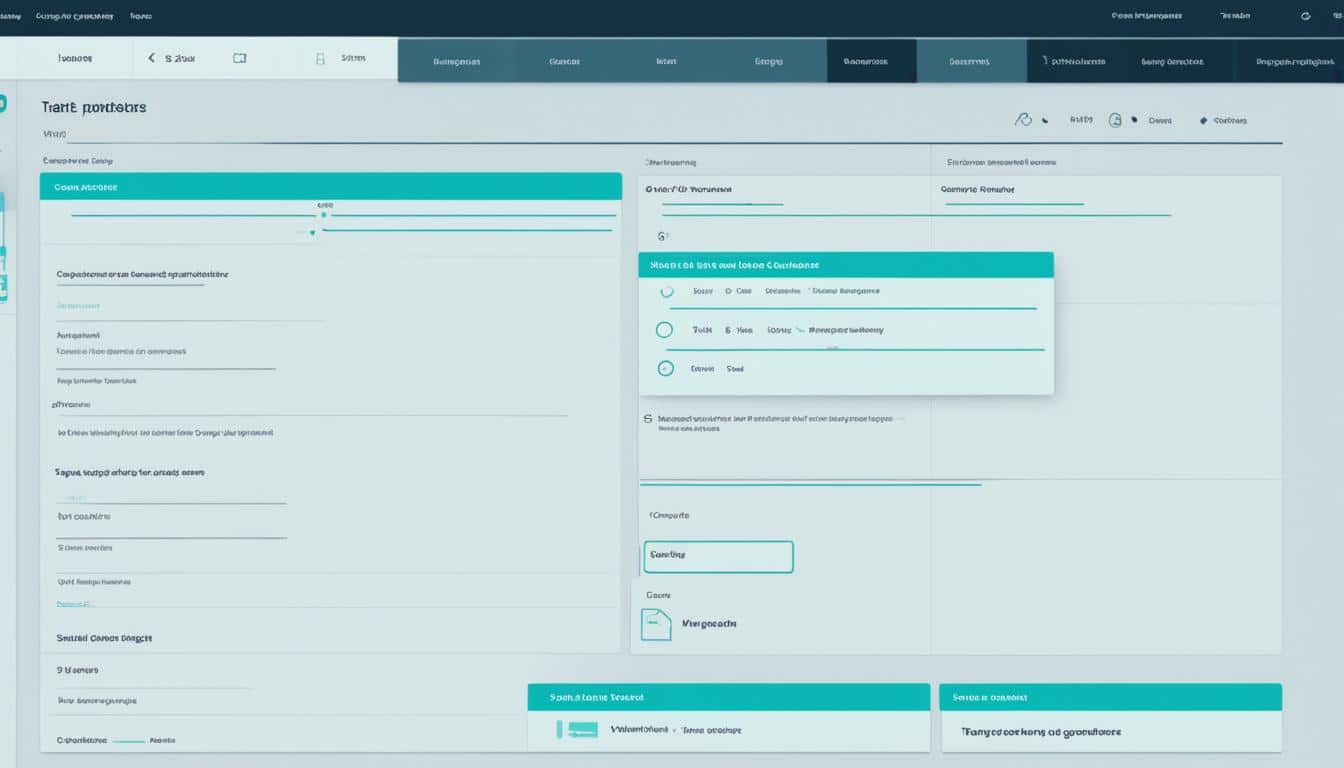The image size is (1344, 768).
Task: Click the back chevron arrow in the toolbar
Action: (x=152, y=58)
